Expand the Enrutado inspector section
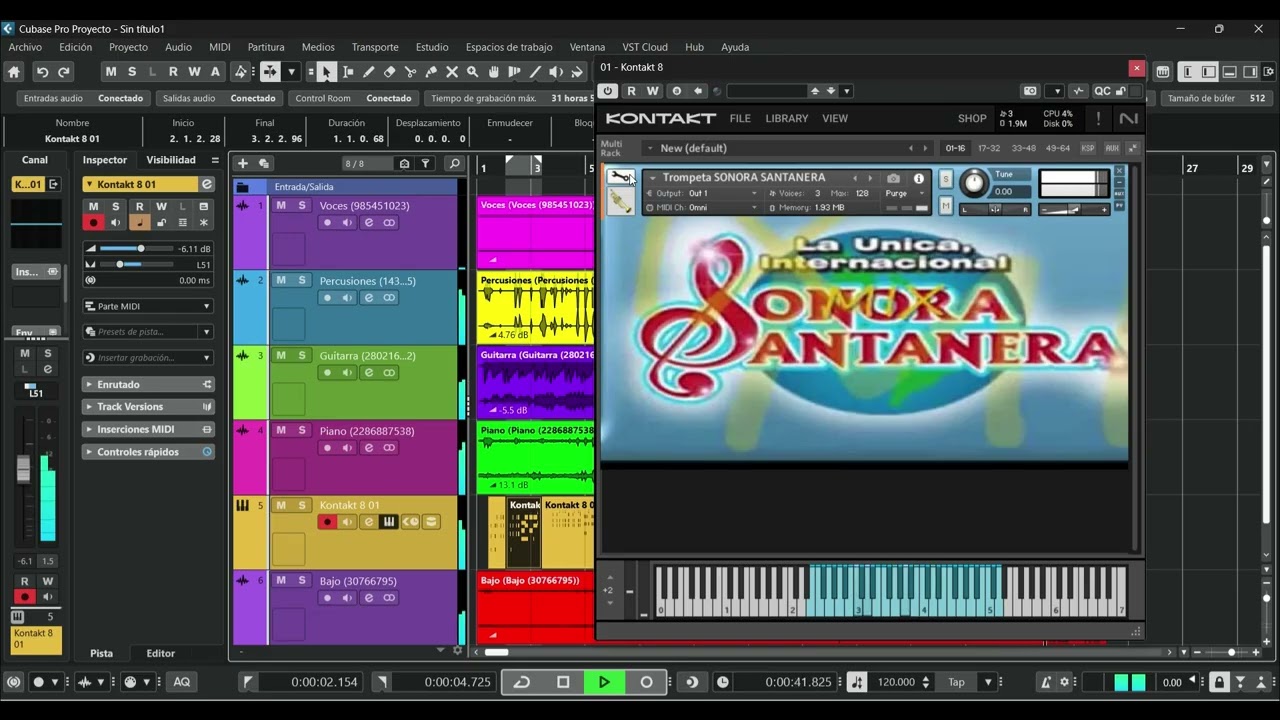The height and width of the screenshot is (720, 1280). coord(148,384)
